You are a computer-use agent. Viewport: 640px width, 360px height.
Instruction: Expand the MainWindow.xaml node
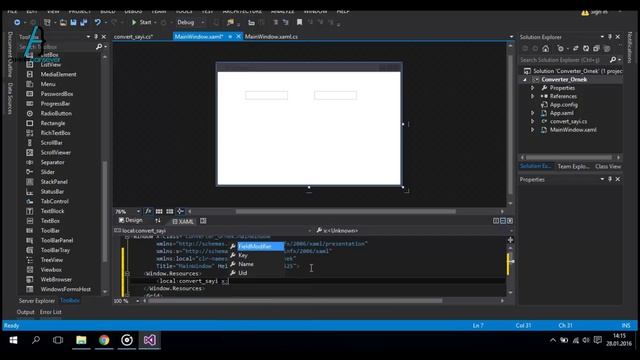click(533, 130)
